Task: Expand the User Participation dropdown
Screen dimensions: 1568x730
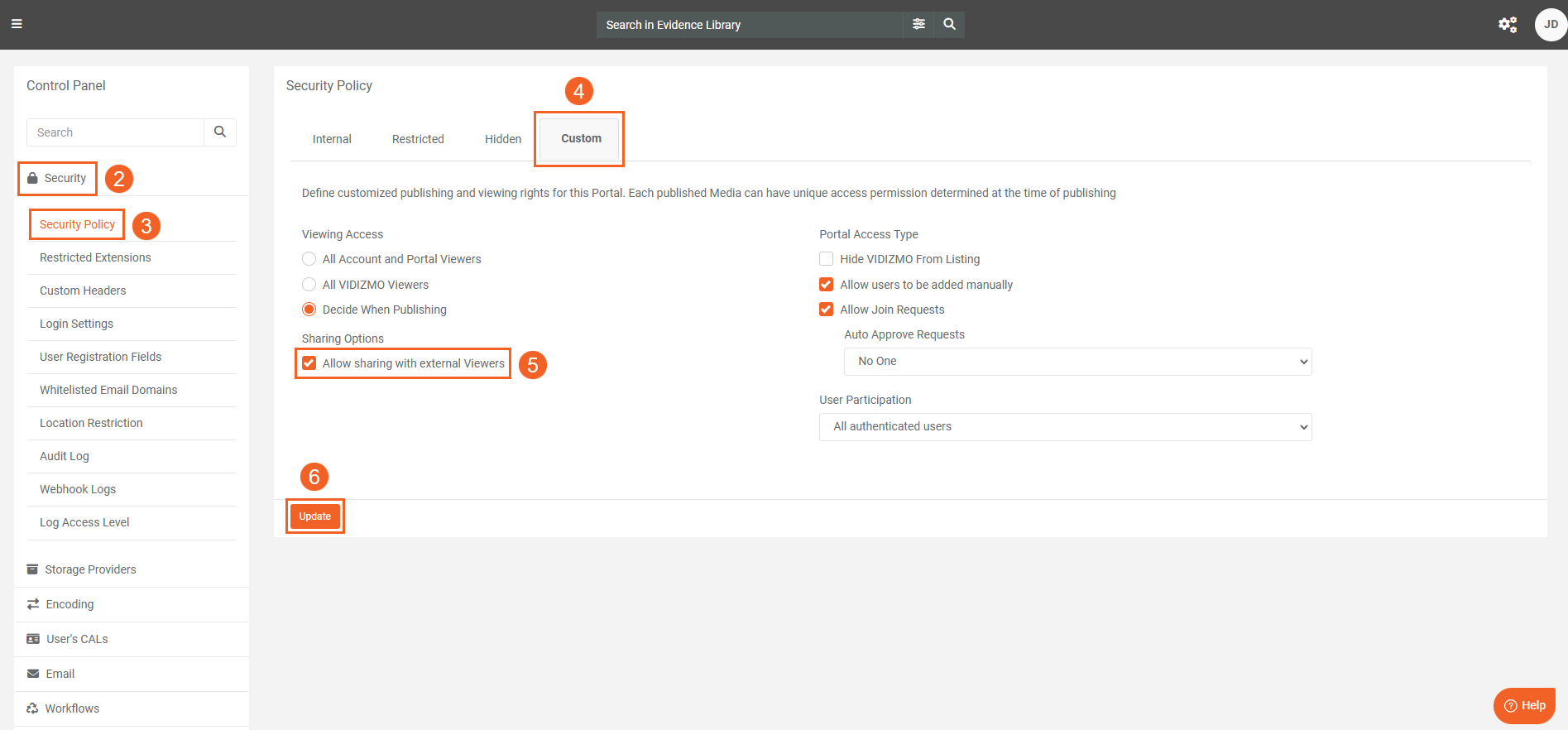Action: [1065, 427]
